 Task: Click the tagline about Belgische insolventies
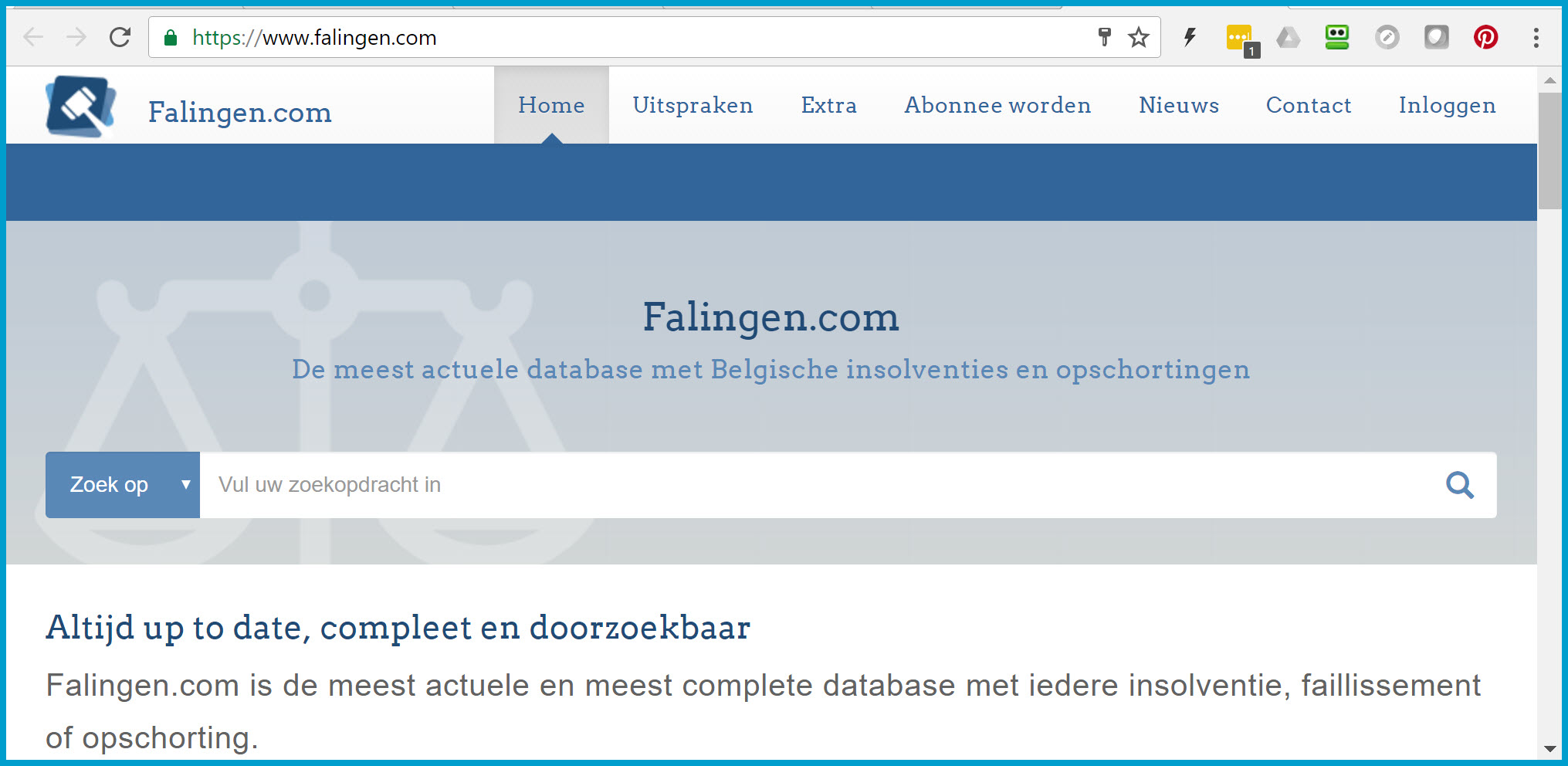pyautogui.click(x=770, y=370)
